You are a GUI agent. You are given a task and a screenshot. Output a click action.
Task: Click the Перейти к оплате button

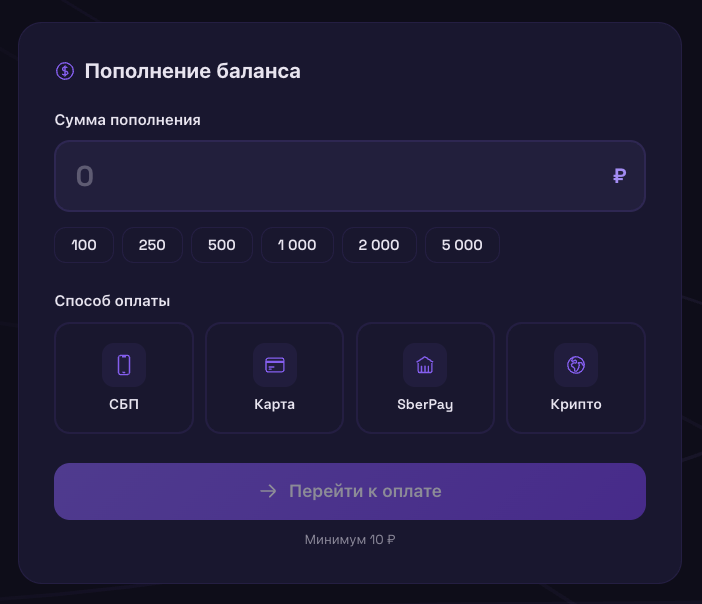click(x=350, y=491)
